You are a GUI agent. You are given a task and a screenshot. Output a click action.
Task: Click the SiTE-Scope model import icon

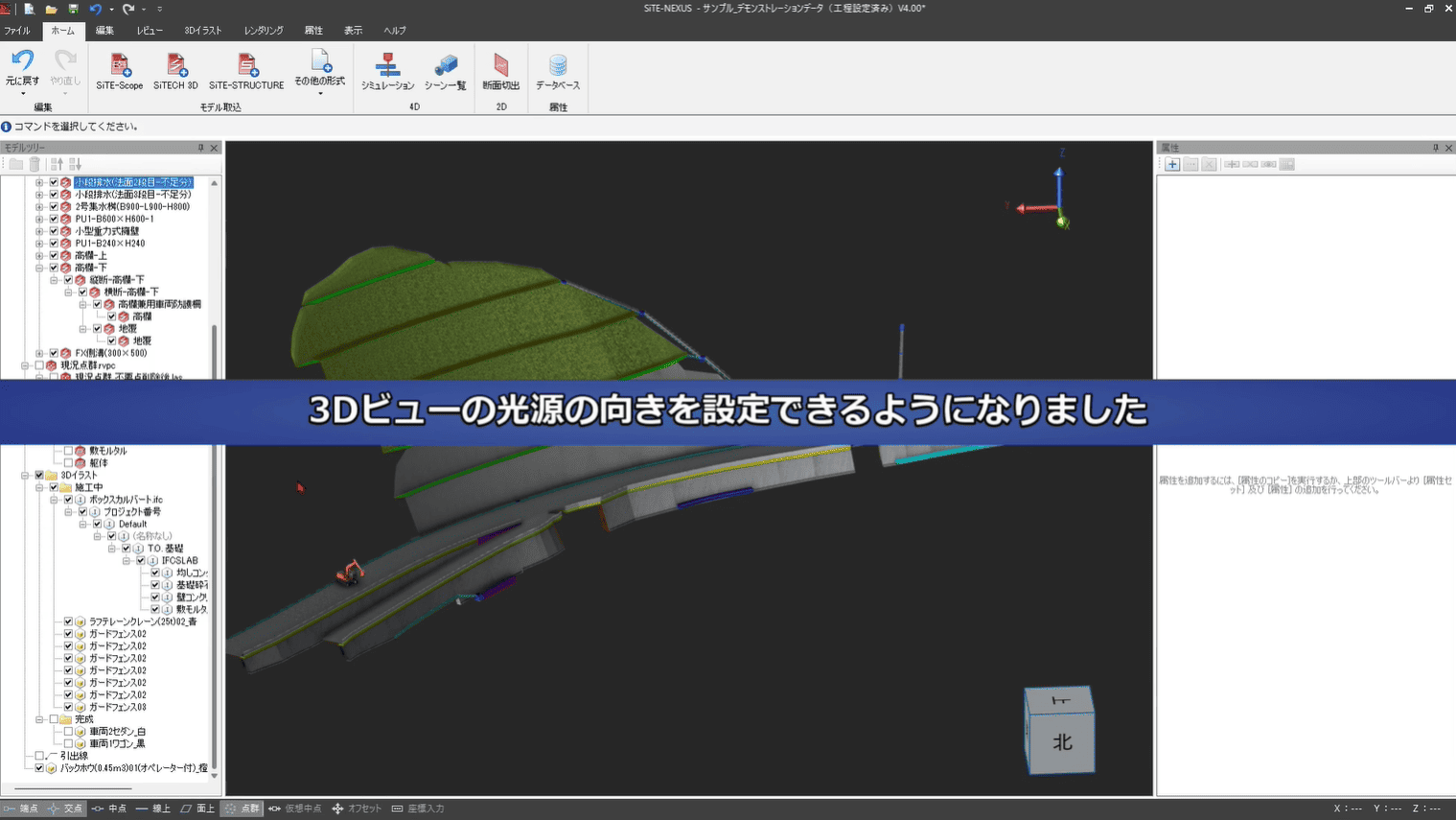pos(119,65)
